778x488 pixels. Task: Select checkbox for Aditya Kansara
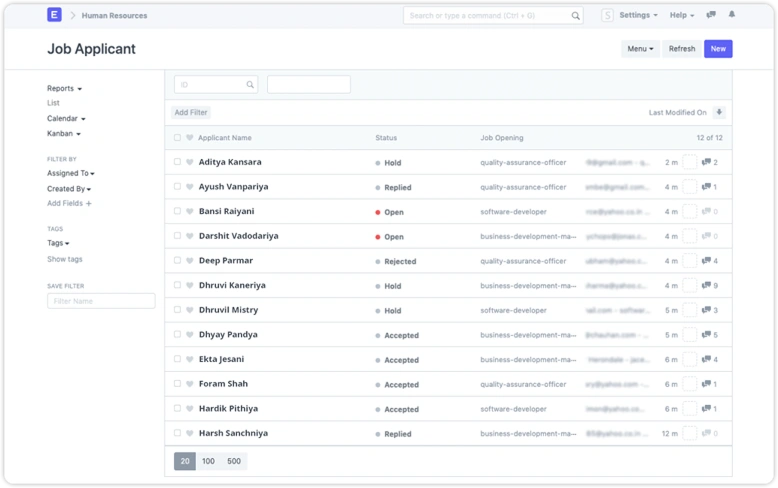tap(177, 162)
